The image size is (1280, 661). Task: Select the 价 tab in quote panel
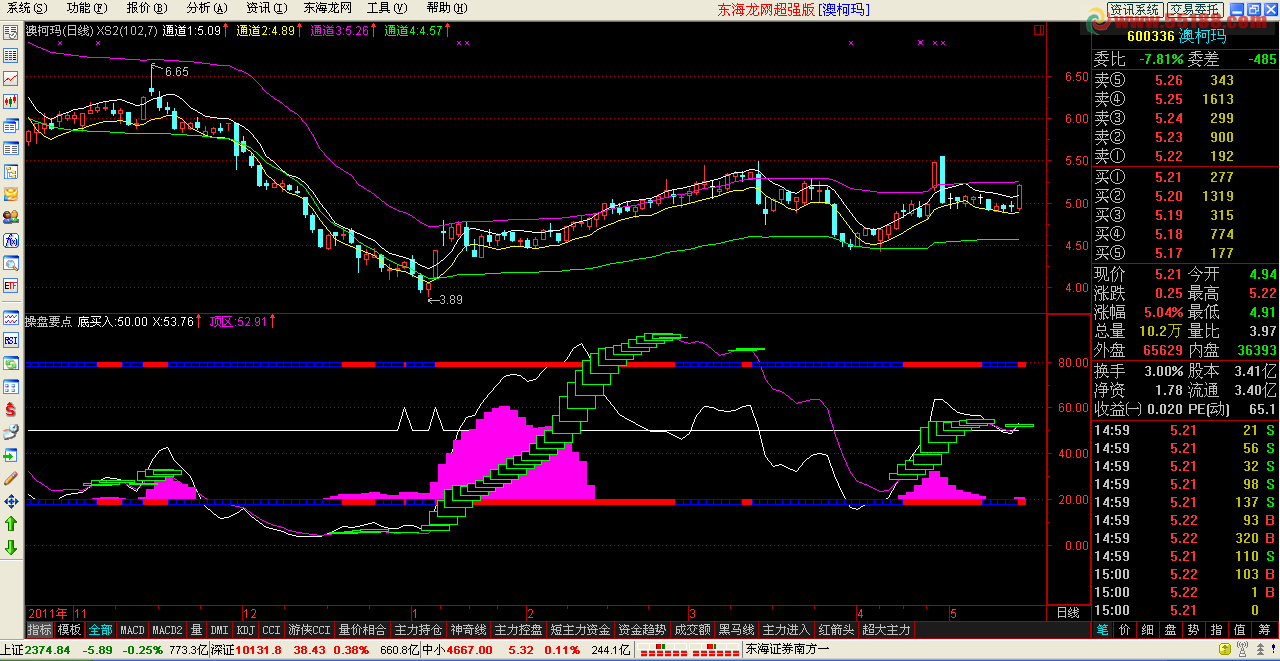[x=1125, y=630]
